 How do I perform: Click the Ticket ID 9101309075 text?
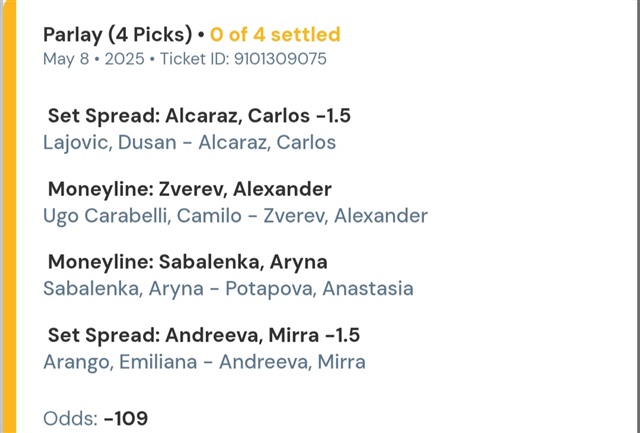243,59
